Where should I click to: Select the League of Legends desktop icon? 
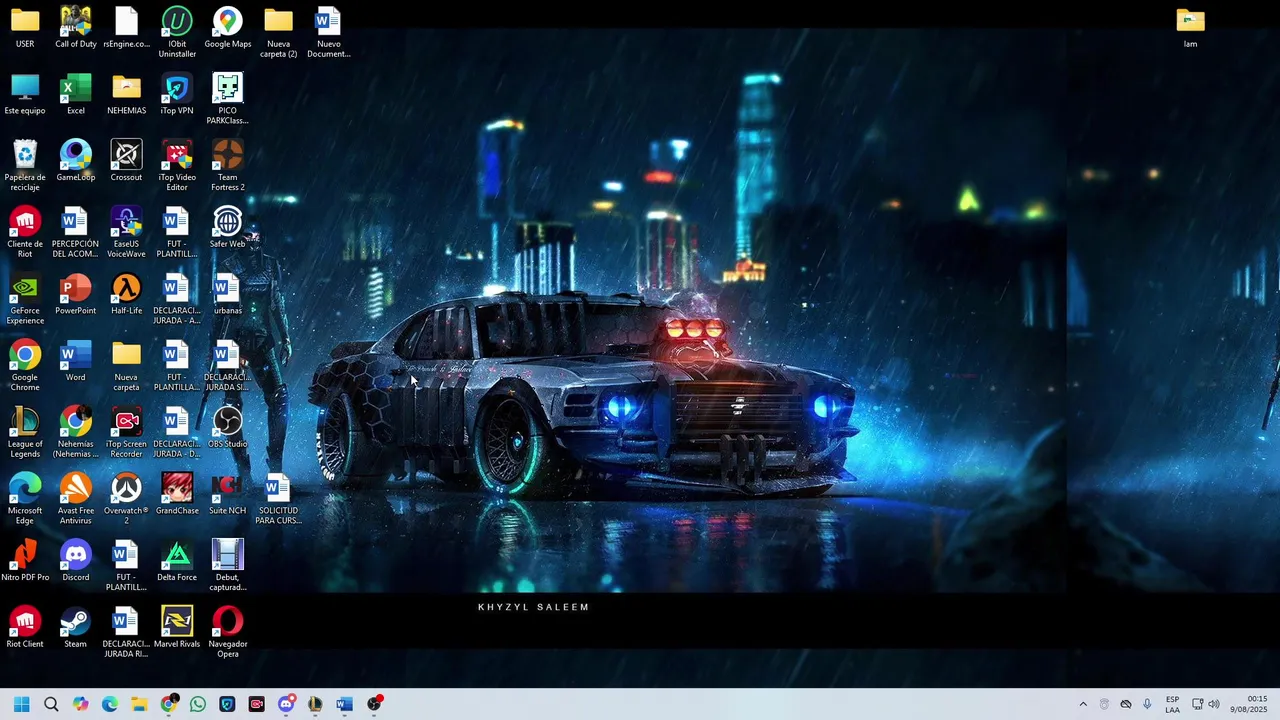coord(25,432)
